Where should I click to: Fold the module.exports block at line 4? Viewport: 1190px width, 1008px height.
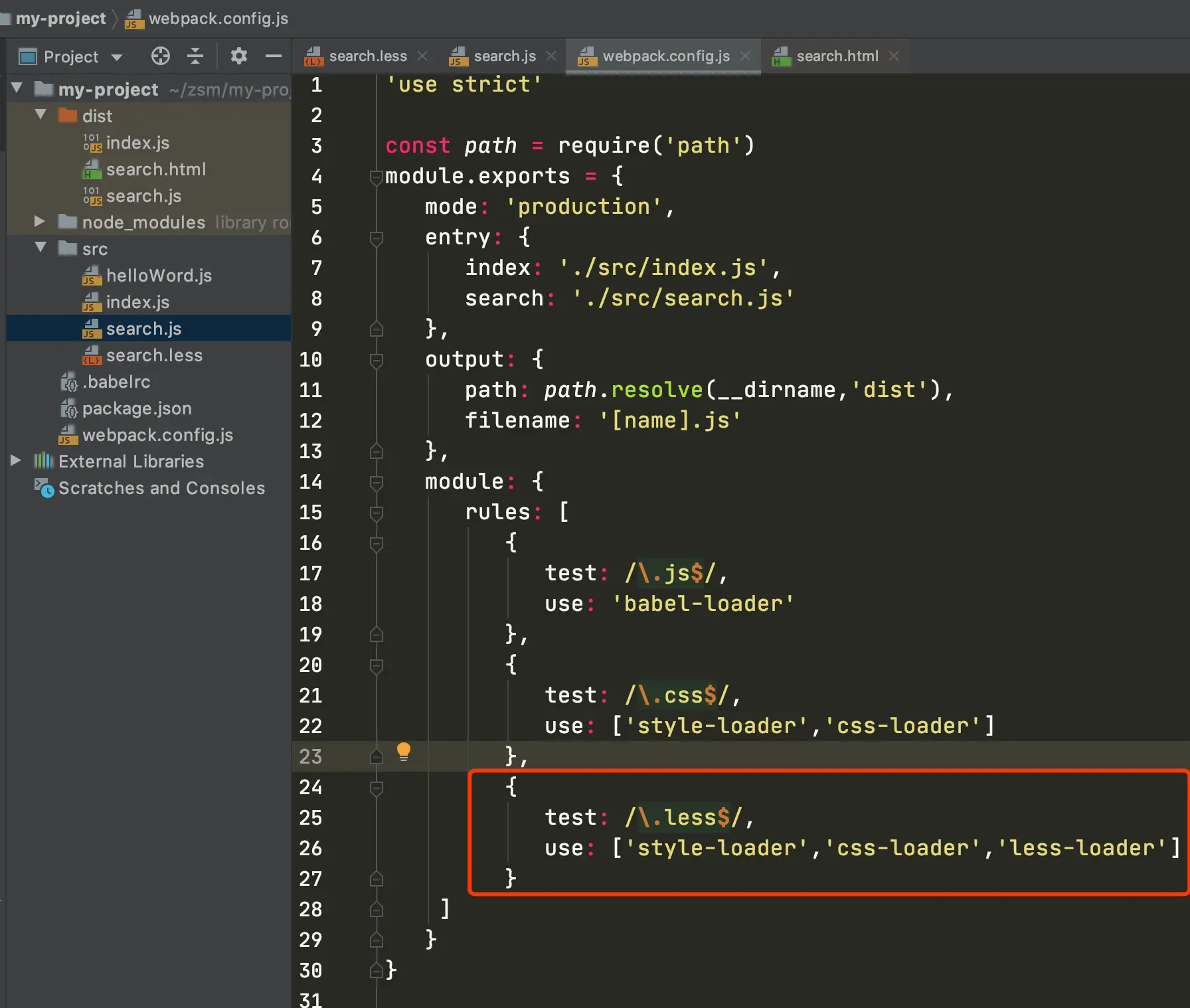[376, 177]
